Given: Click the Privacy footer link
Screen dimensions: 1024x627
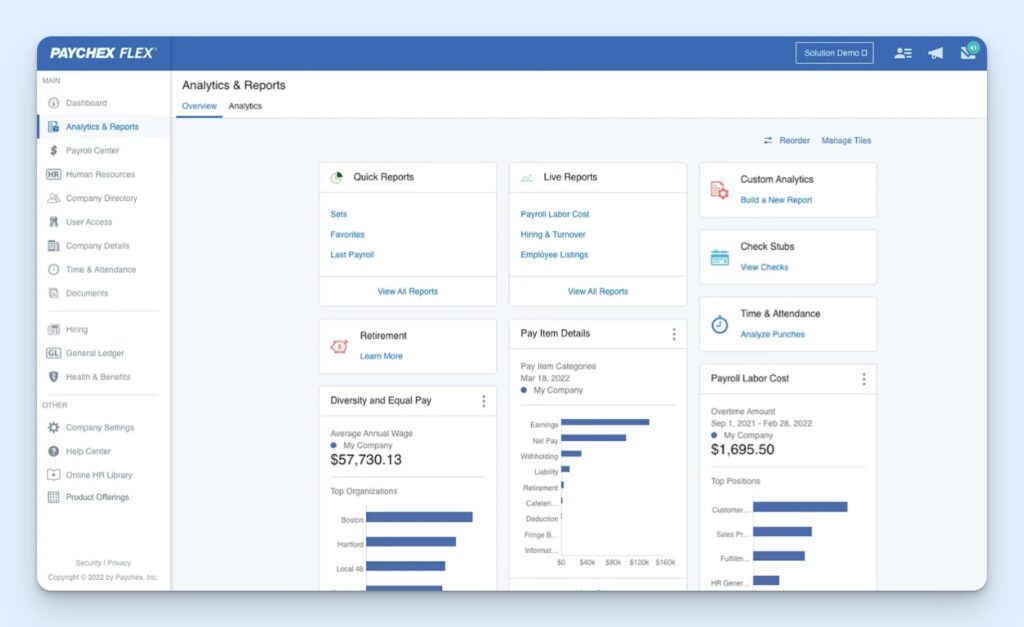Looking at the screenshot, I should point(120,563).
